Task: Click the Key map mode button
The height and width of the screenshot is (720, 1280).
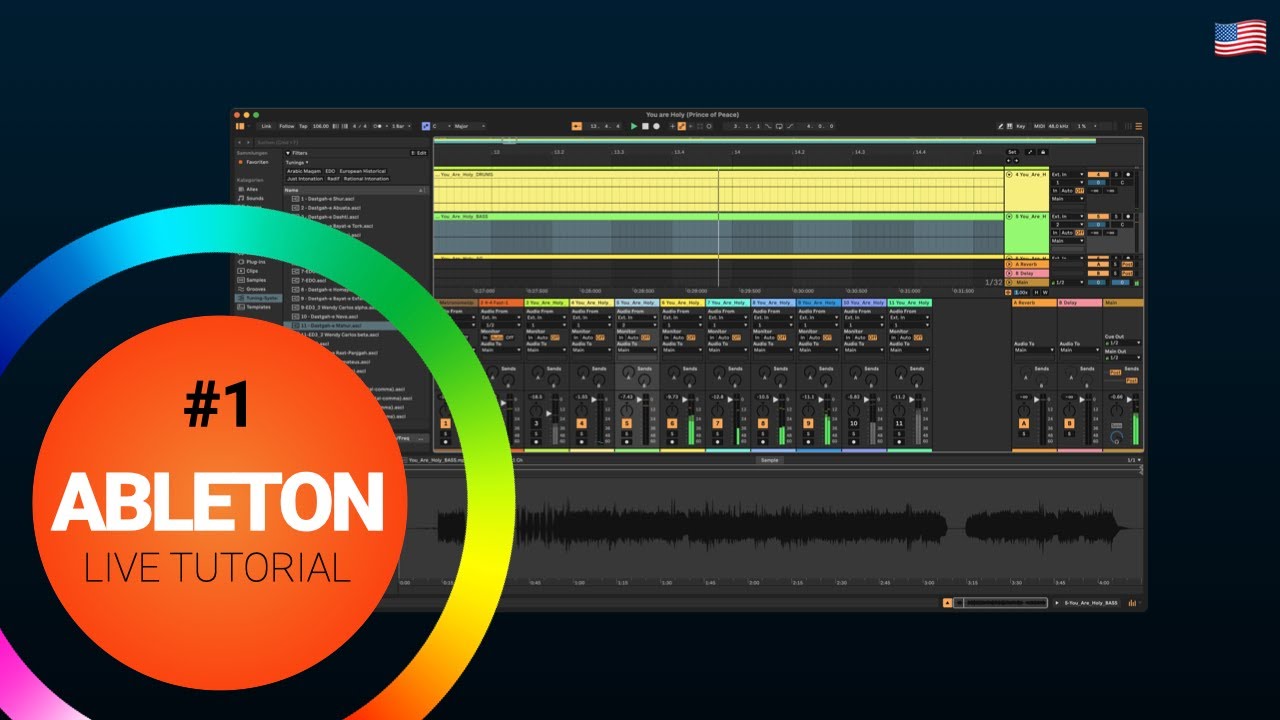Action: 1021,126
